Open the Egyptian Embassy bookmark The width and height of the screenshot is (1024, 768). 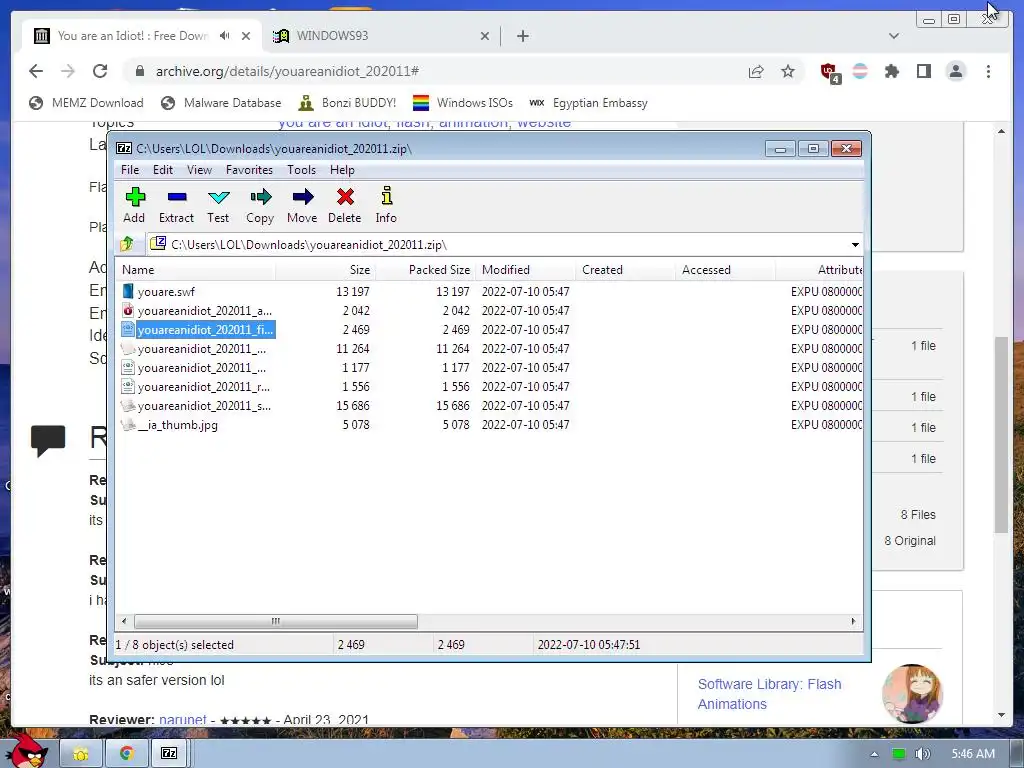click(x=588, y=103)
